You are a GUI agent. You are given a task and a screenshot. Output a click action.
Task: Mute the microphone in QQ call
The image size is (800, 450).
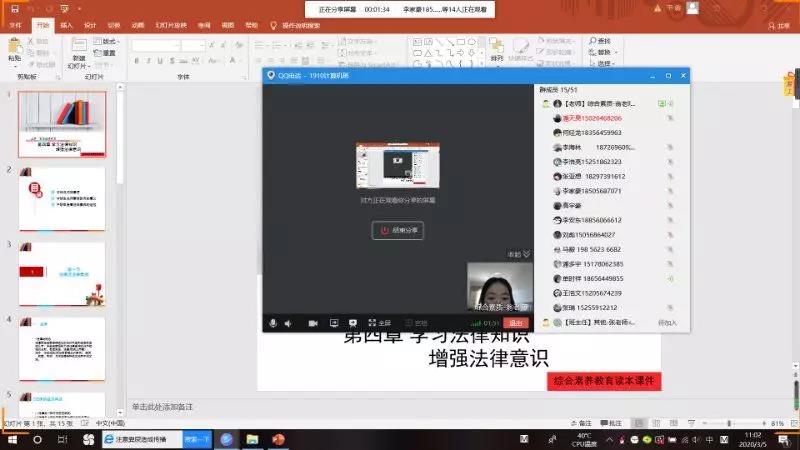[272, 323]
